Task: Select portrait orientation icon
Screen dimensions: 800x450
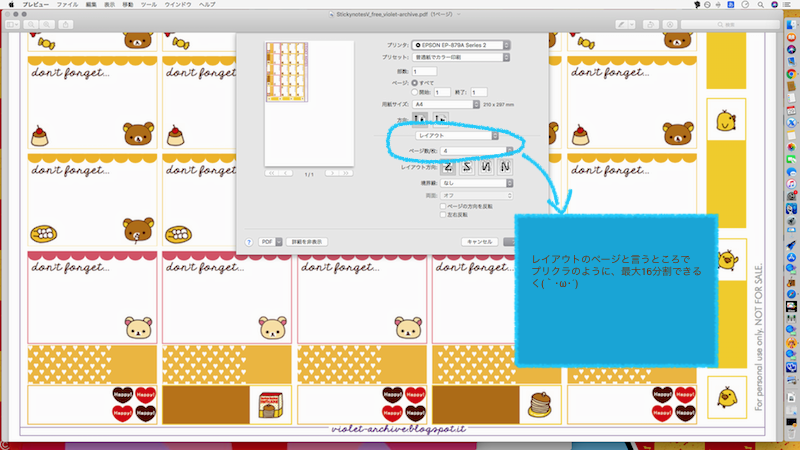Action: (x=420, y=118)
